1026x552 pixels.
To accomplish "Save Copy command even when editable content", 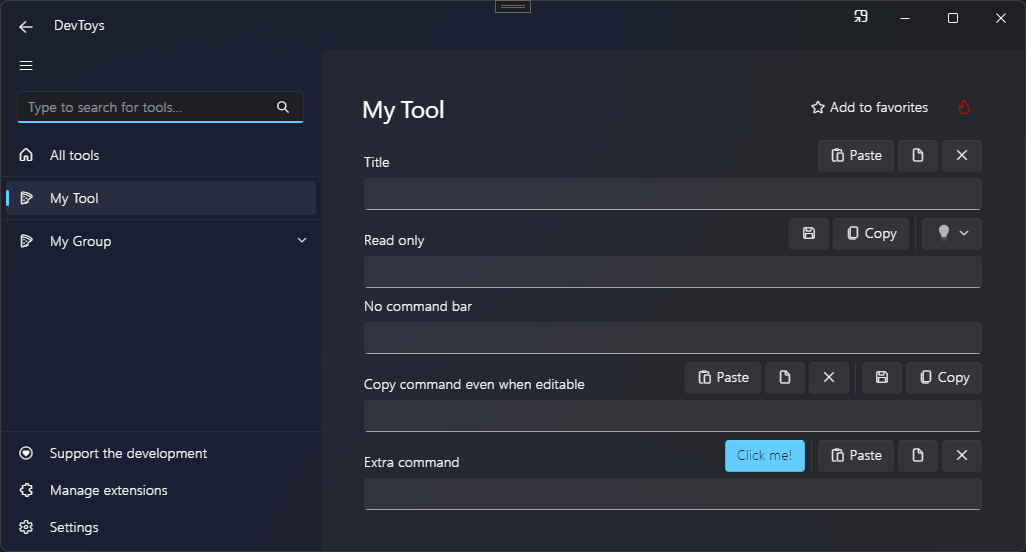I will pyautogui.click(x=882, y=378).
